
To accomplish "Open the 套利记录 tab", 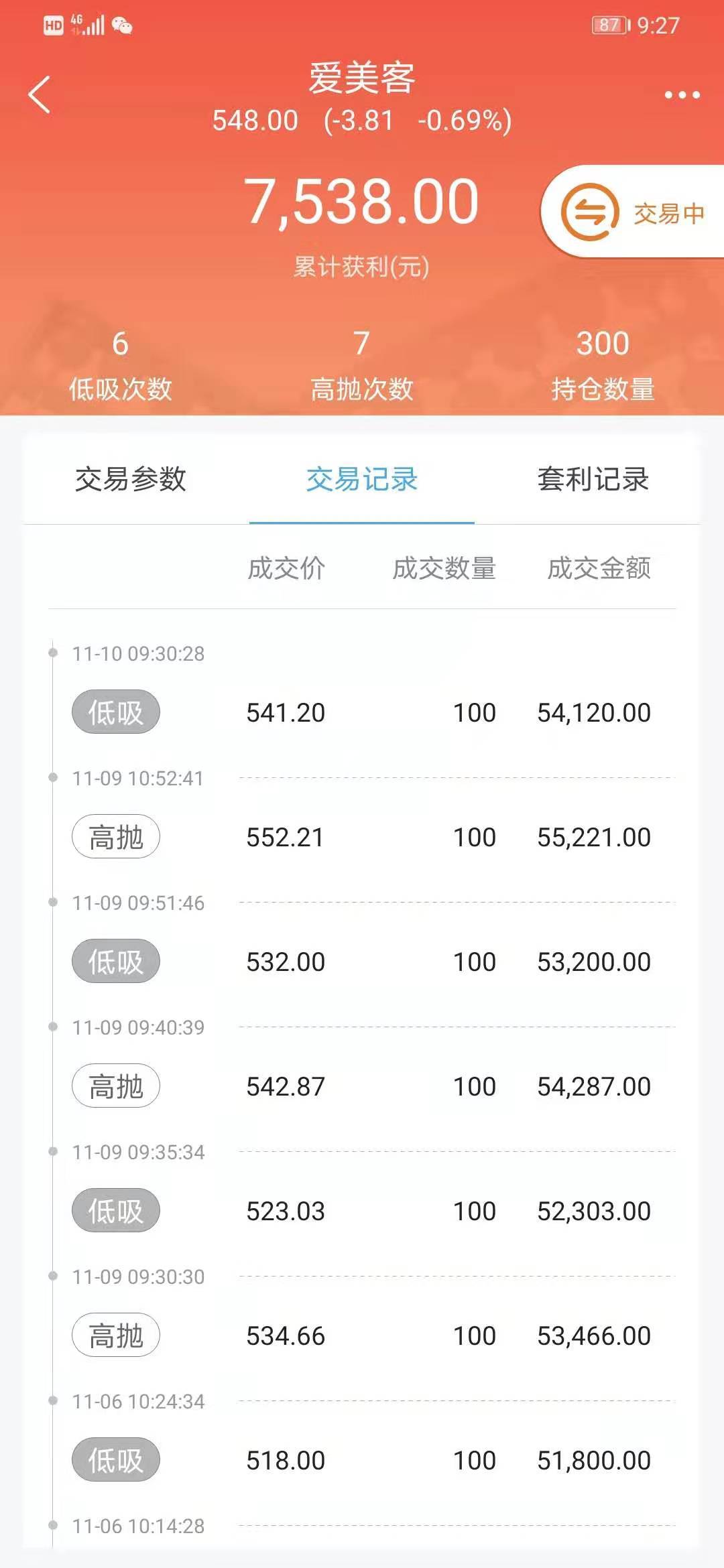I will 593,479.
